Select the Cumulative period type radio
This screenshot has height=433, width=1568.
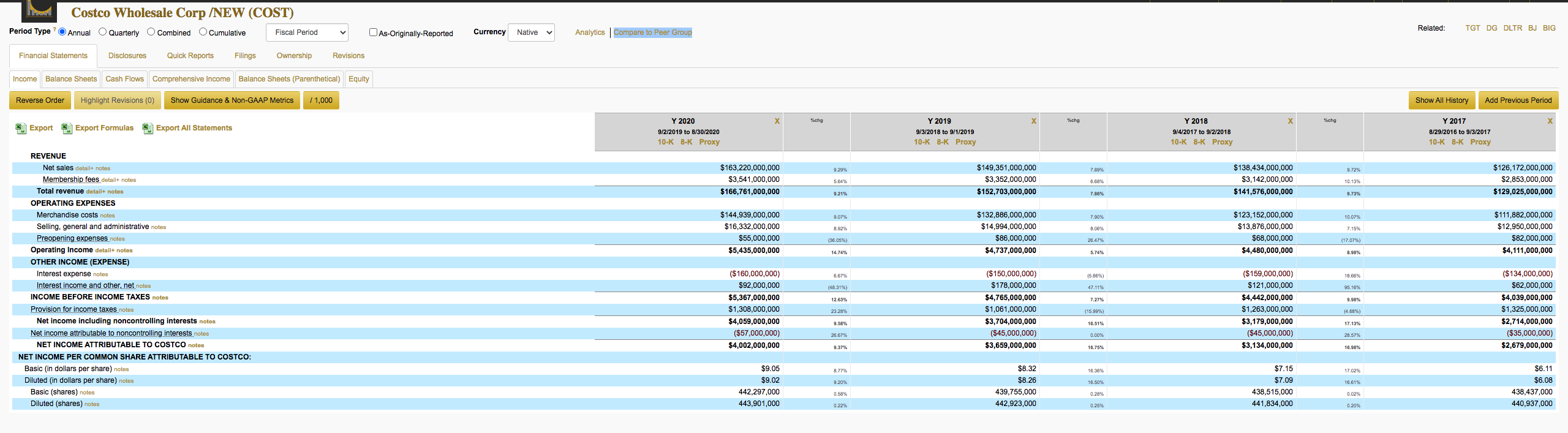pyautogui.click(x=203, y=32)
